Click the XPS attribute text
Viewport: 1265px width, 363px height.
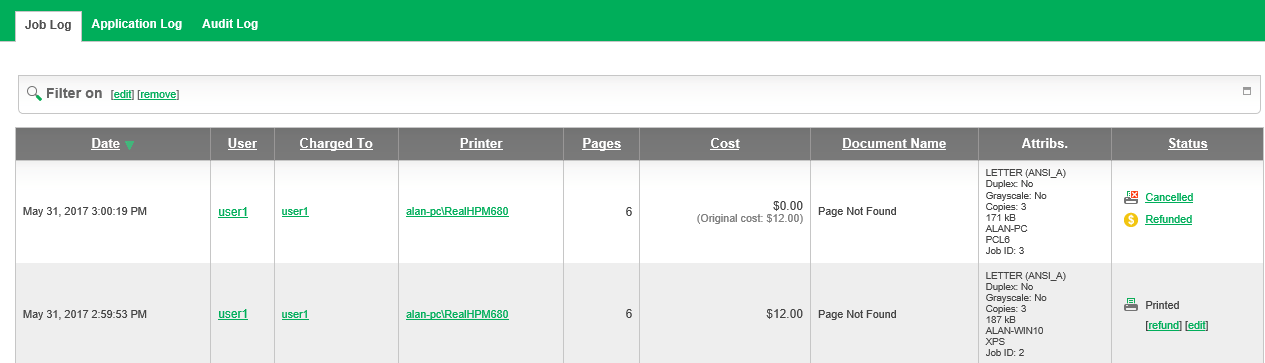(x=995, y=342)
